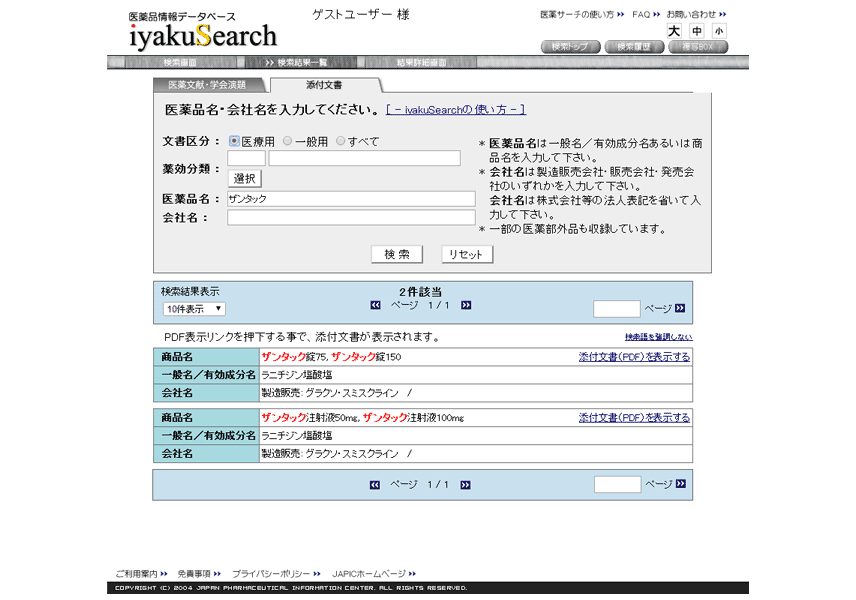856x600 pixels.
Task: Open プライバシーポリシー footer link
Action: point(276,574)
